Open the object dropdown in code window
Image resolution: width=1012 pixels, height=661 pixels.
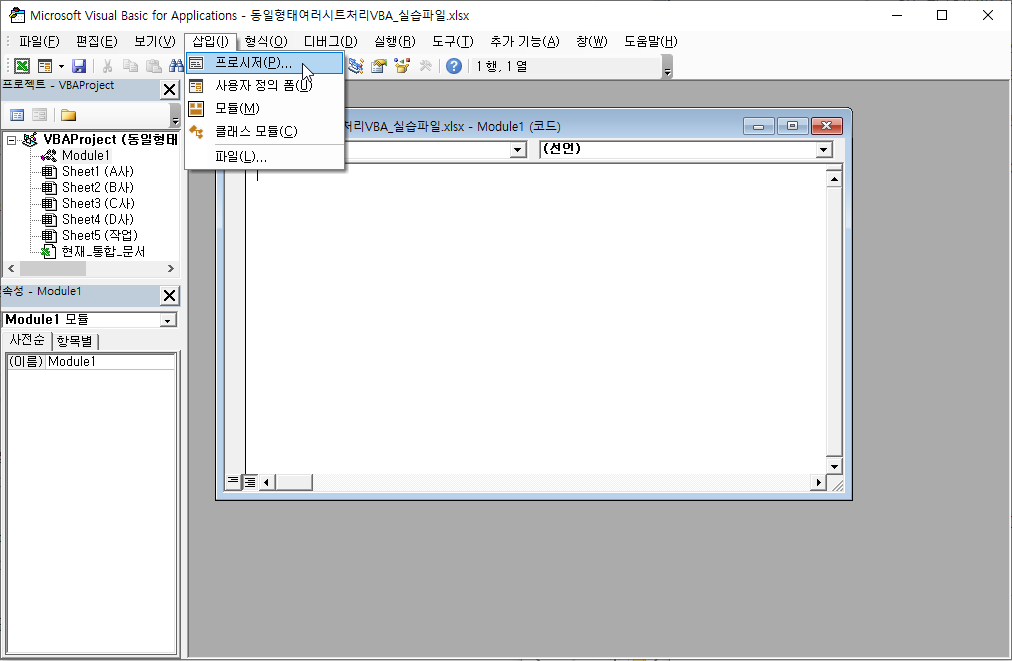(x=517, y=150)
